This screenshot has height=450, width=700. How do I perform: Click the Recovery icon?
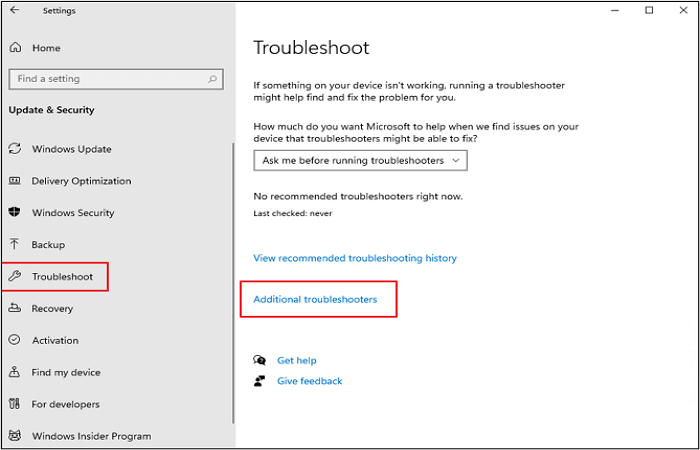pos(15,309)
